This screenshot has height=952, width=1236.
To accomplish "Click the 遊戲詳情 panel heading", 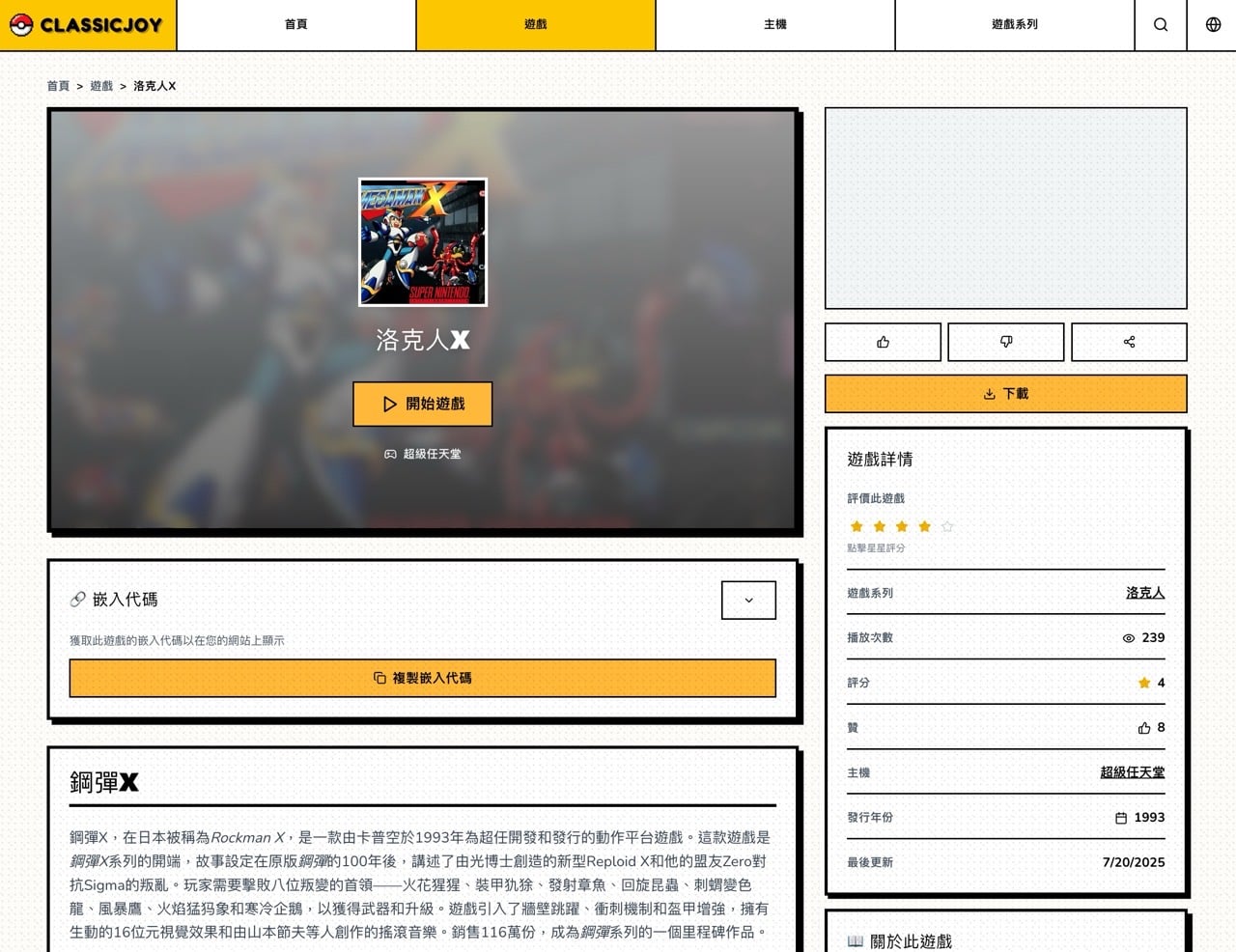I will [880, 460].
